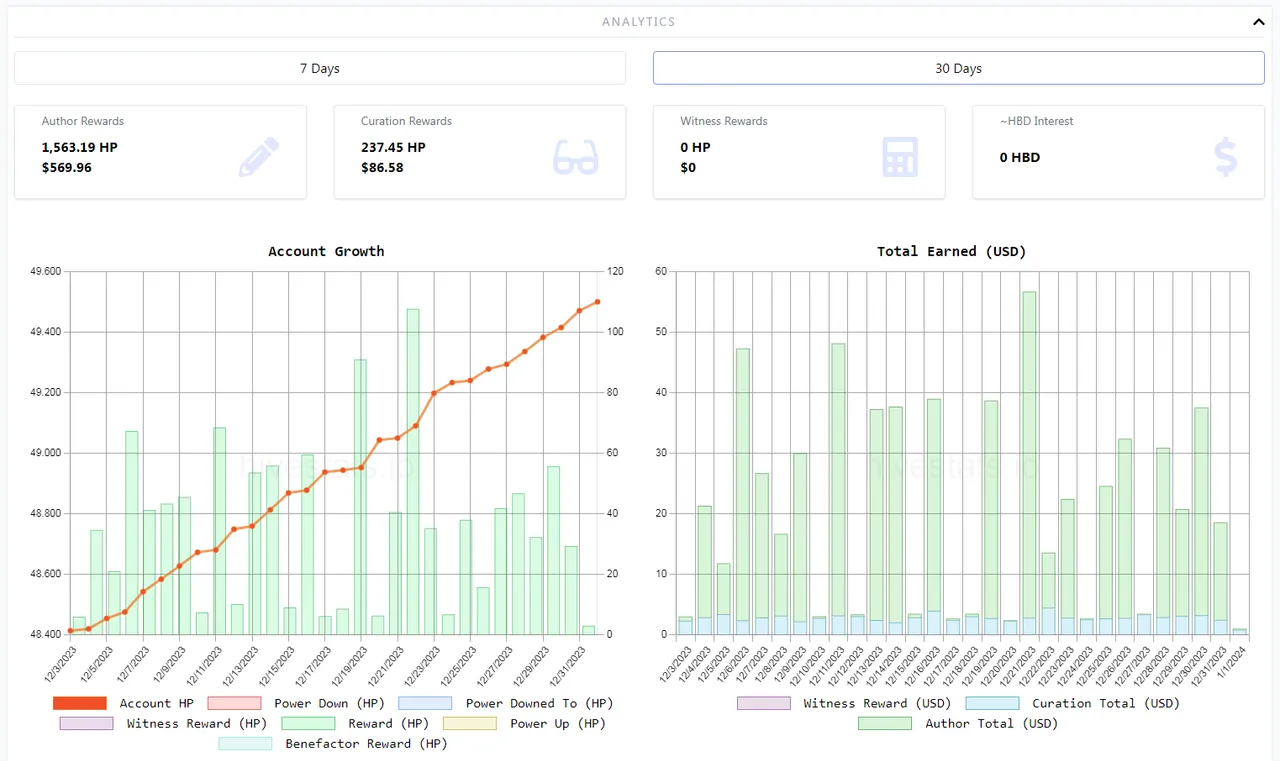Toggle the Witness Reward (USD) legend swatch

tap(764, 703)
